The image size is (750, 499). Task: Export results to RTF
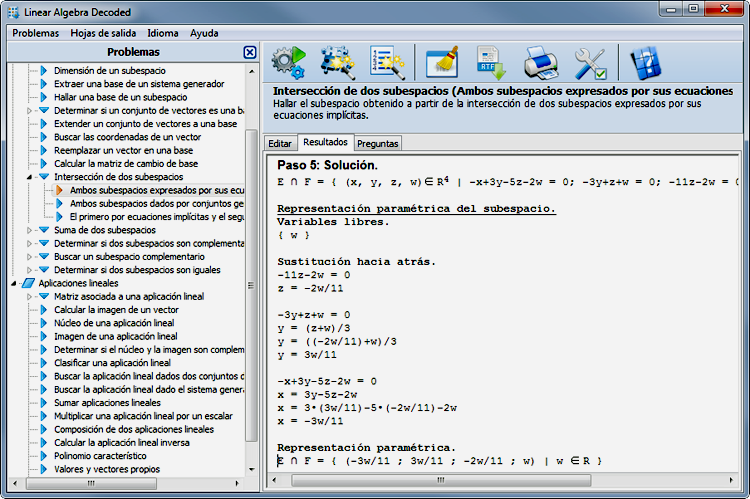pos(491,62)
